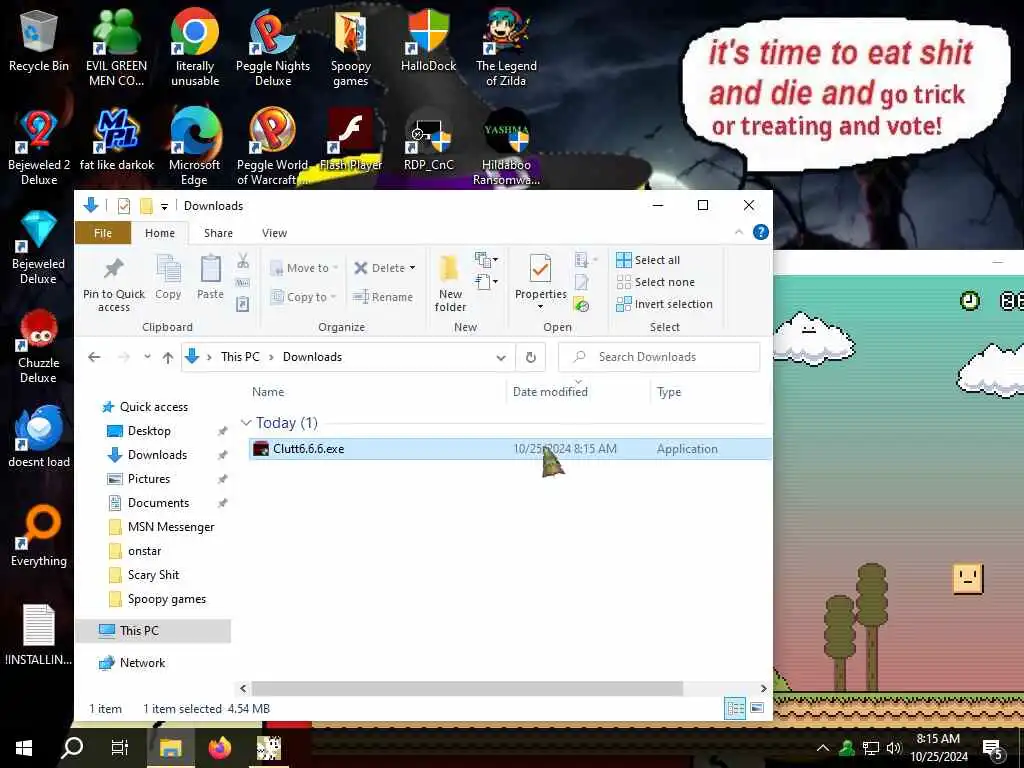Screen dimensions: 1024x768
Task: Open the 'literally unusable' Chrome shortcut
Action: click(x=195, y=47)
